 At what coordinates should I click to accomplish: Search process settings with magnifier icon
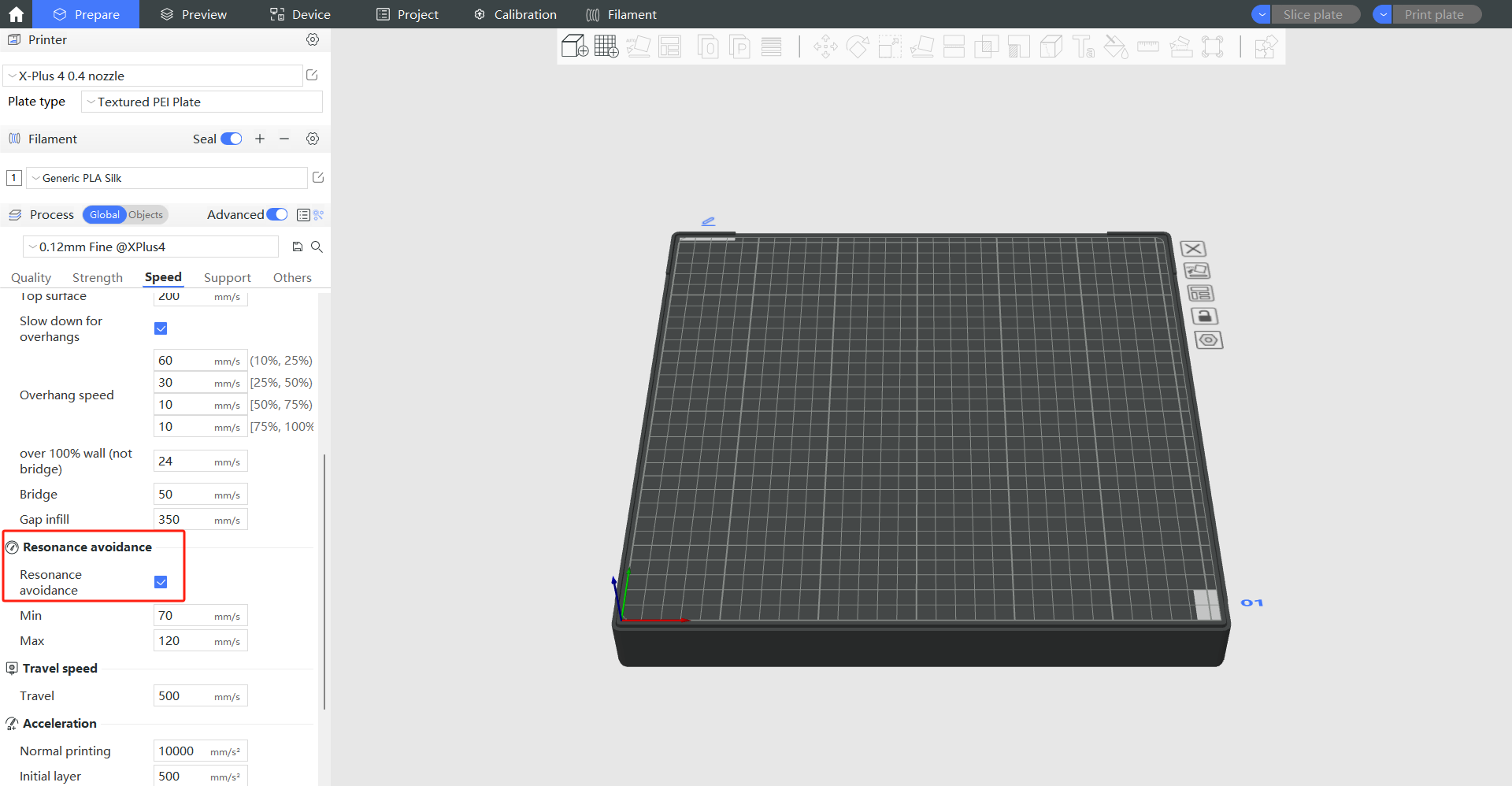pos(317,247)
